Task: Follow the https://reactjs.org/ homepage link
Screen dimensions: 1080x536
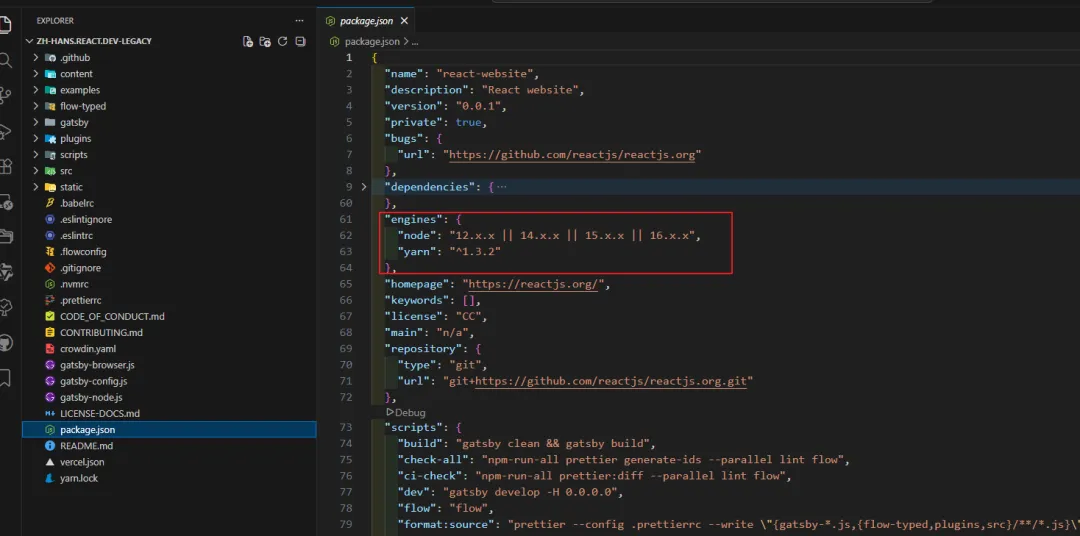Action: point(533,284)
